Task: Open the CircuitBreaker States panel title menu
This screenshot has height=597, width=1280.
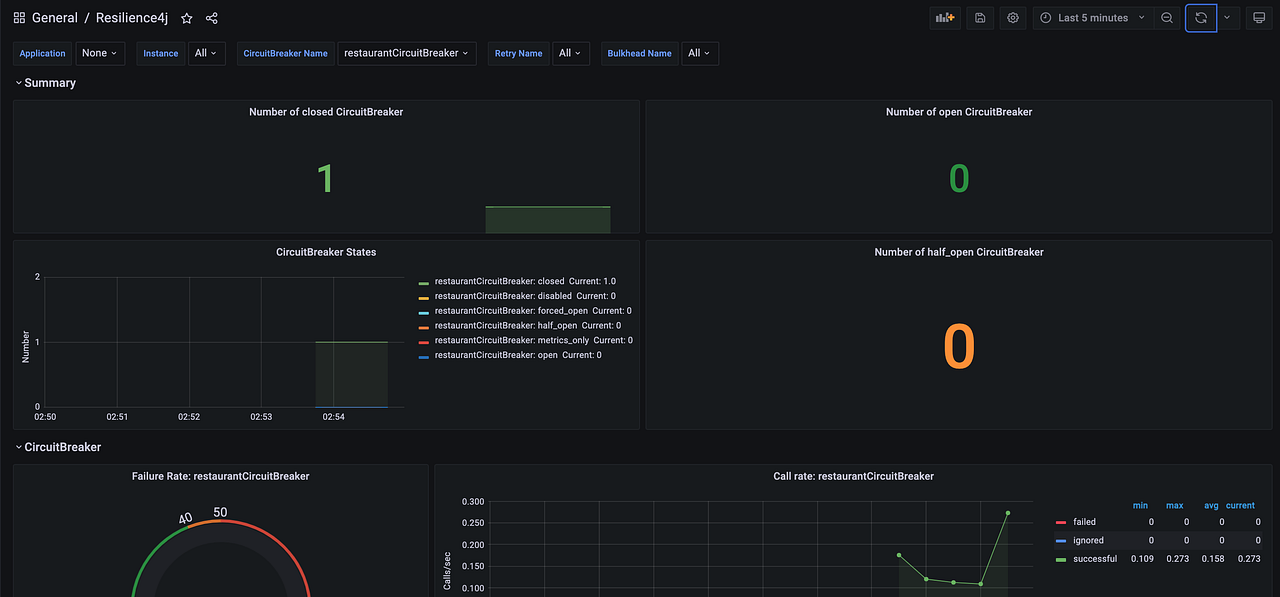Action: click(x=326, y=252)
